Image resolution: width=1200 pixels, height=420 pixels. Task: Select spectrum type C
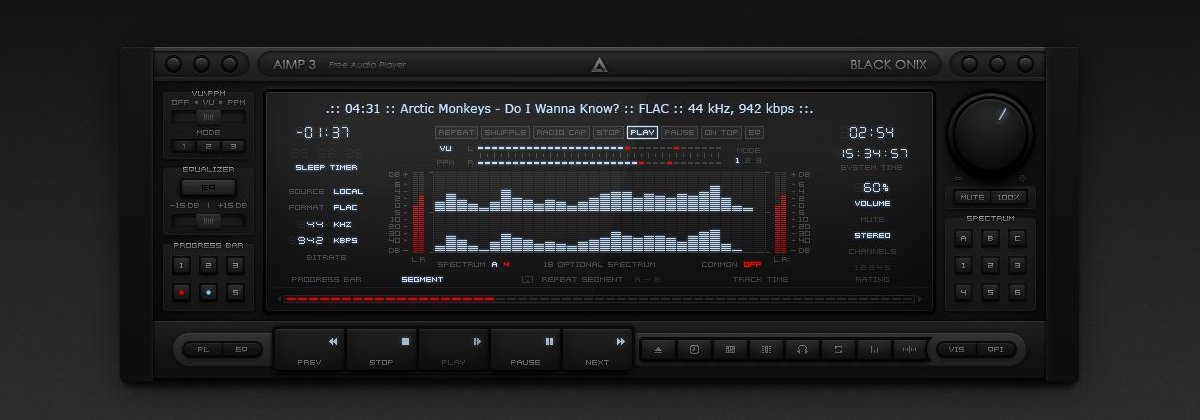(x=1017, y=238)
